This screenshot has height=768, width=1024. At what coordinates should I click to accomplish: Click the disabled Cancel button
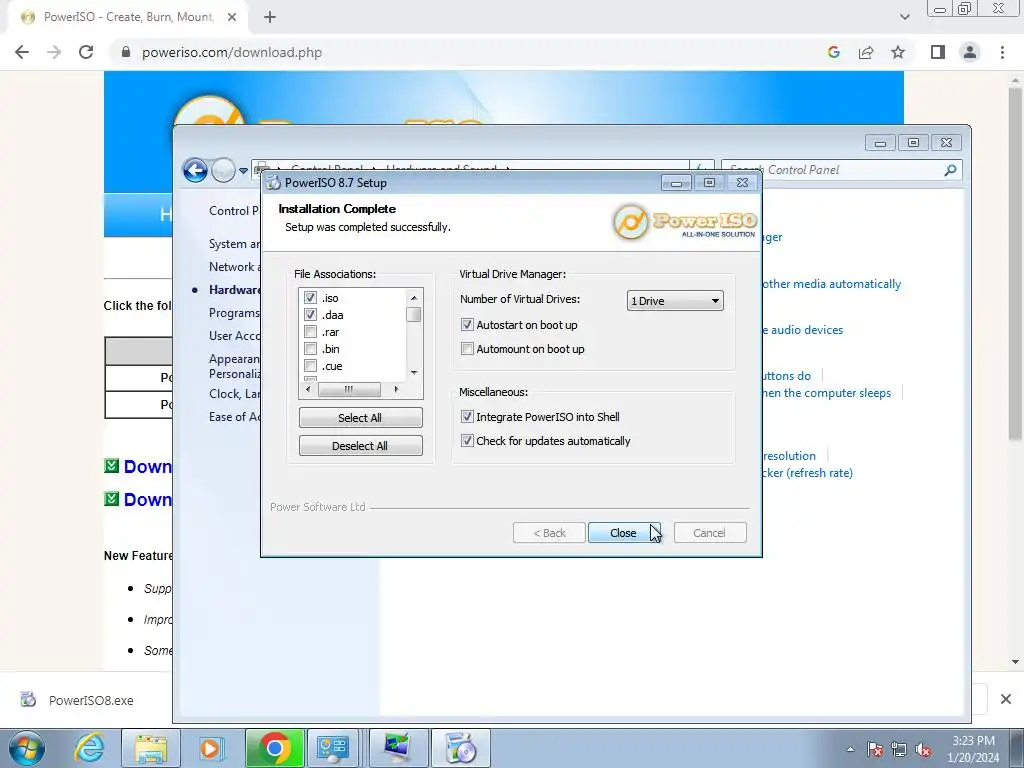pos(710,533)
